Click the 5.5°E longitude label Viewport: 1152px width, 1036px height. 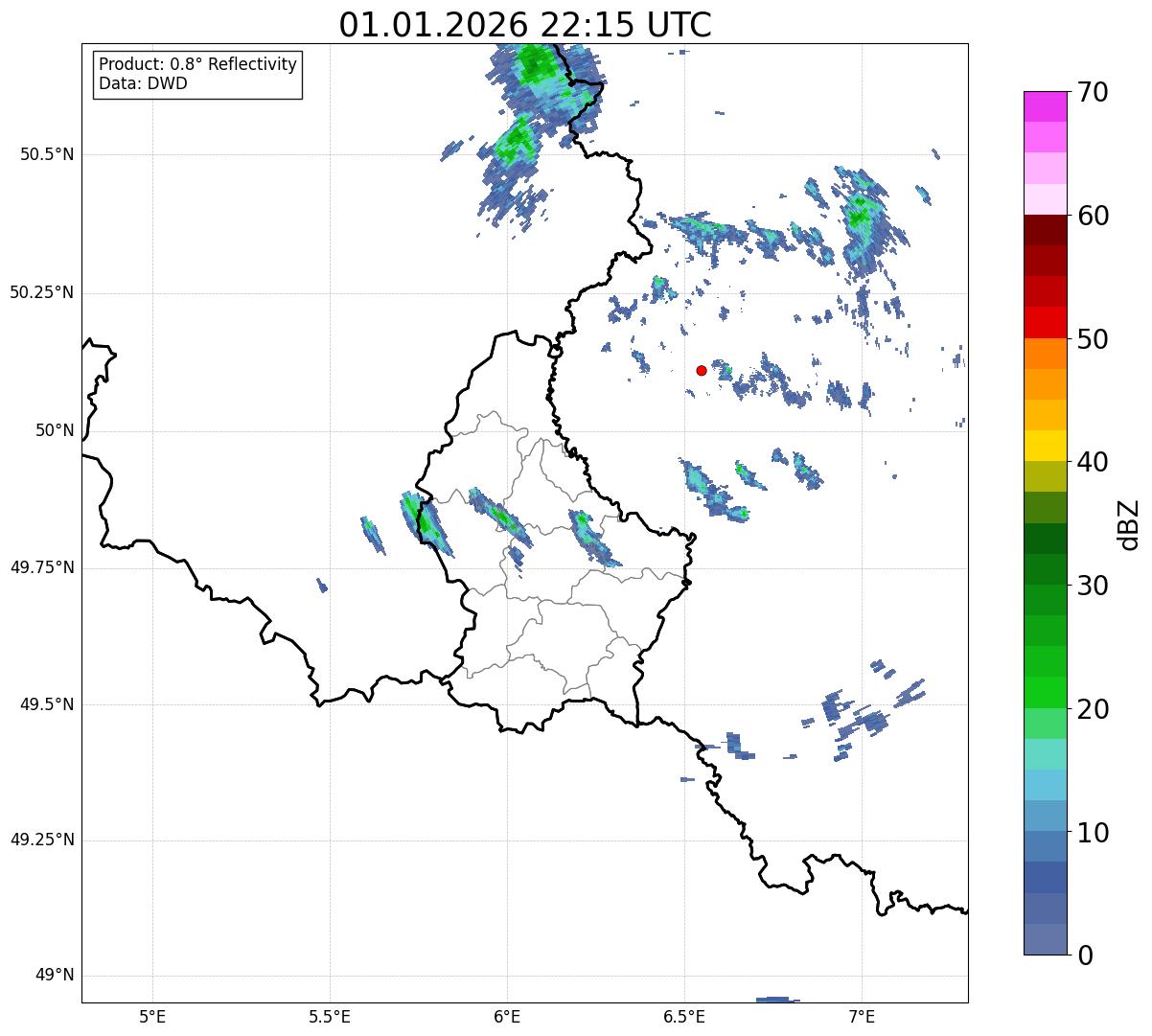[x=330, y=1016]
